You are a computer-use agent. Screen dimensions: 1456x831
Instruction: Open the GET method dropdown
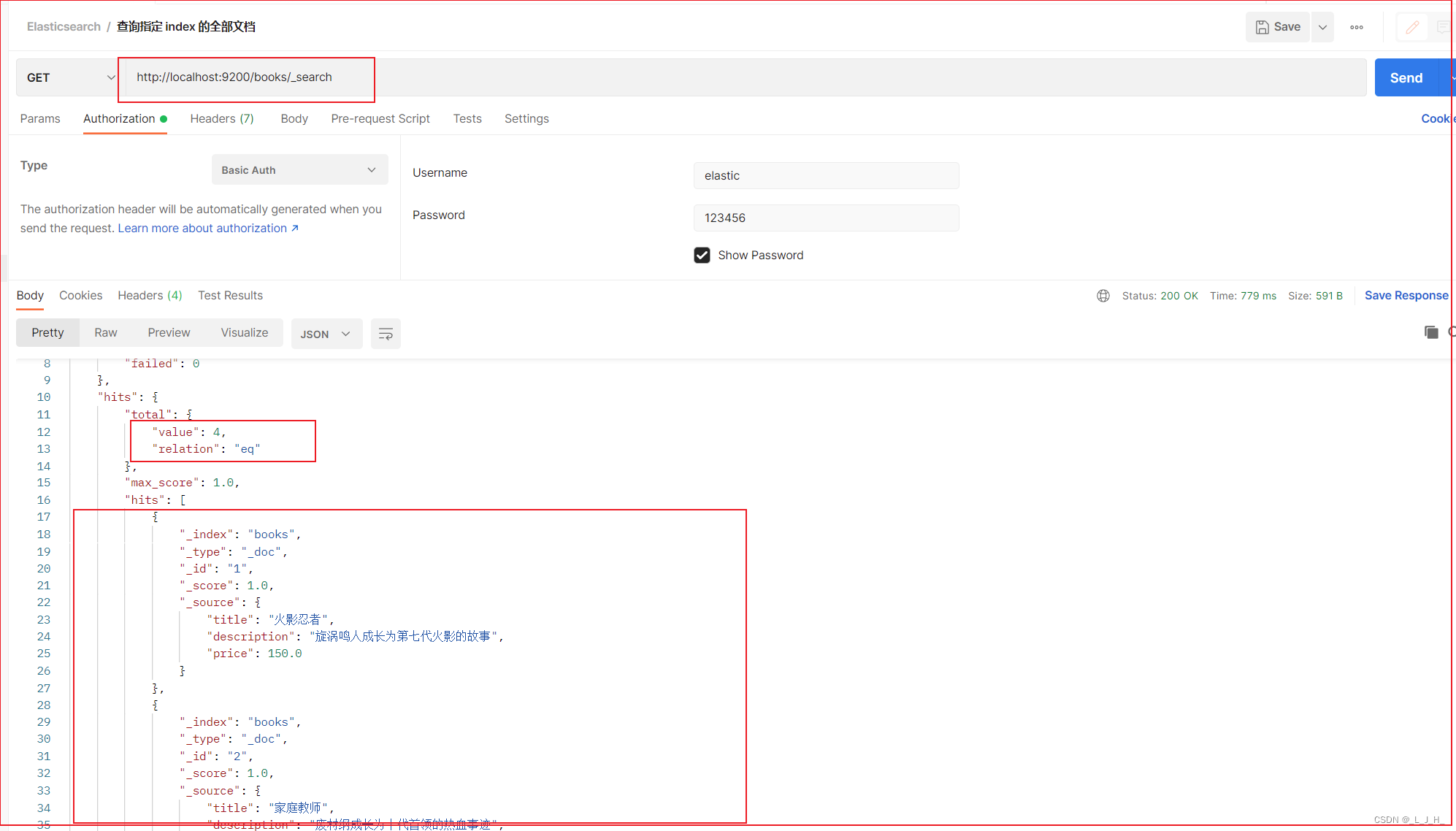click(x=67, y=77)
